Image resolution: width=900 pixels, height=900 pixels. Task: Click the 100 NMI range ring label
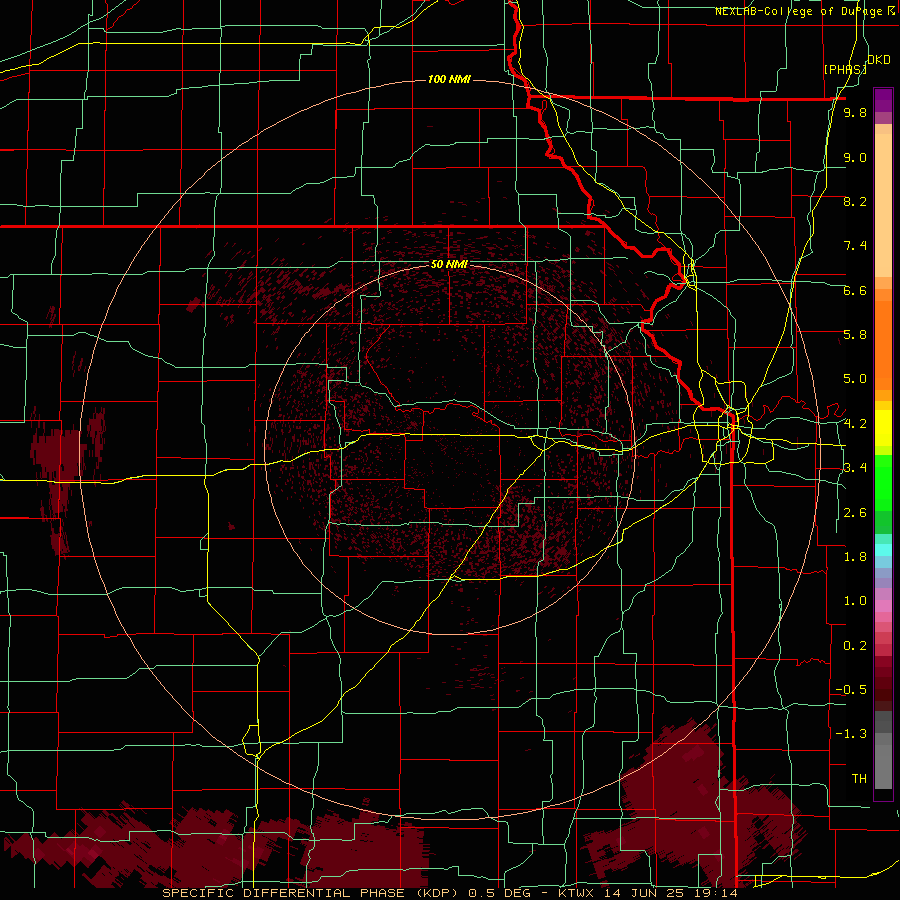click(449, 79)
